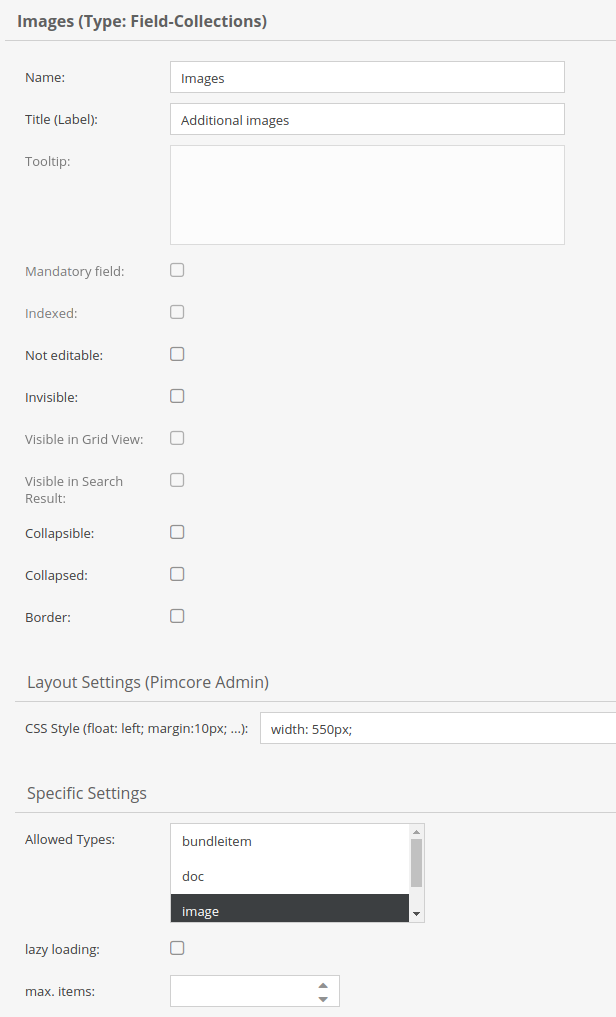Screen dimensions: 616x1017
Task: Click the Title (Label) text field
Action: 367,118
